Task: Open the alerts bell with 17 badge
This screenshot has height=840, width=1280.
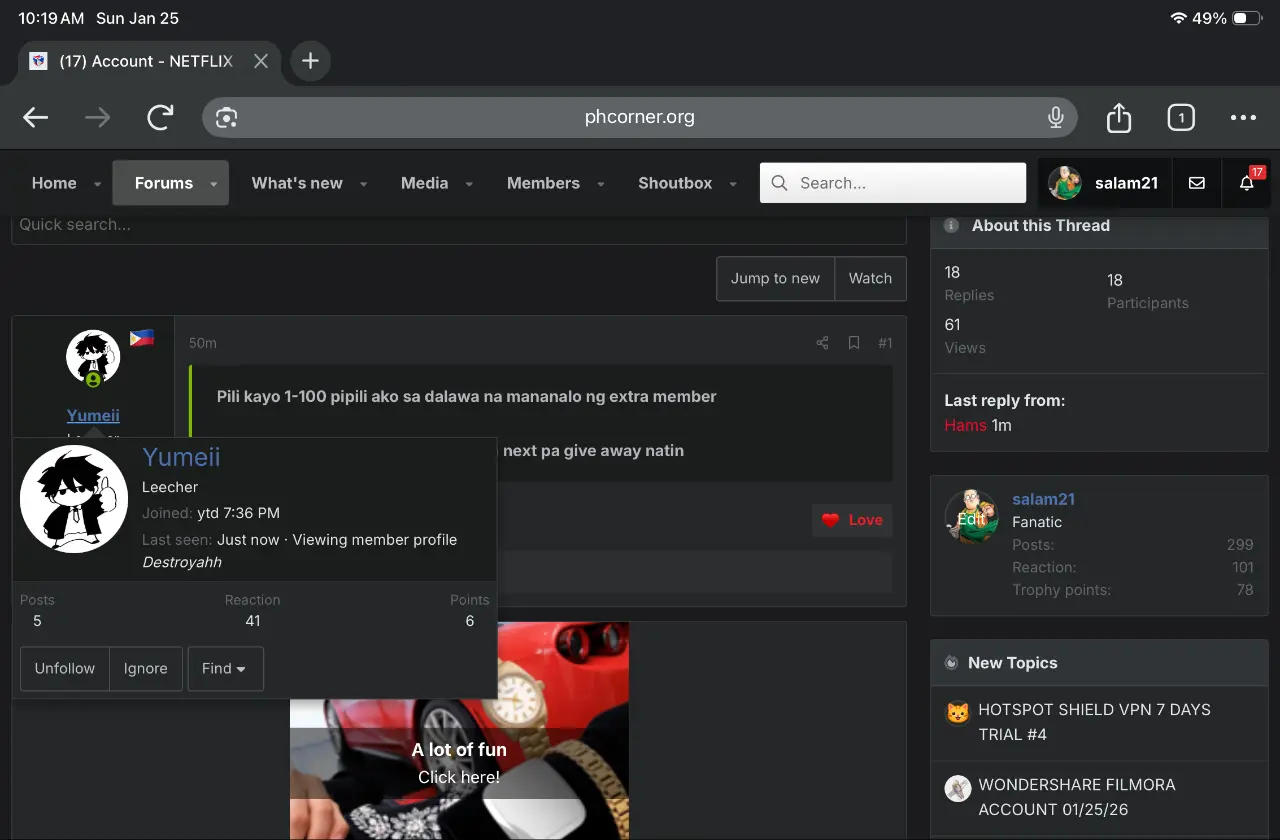Action: click(x=1246, y=183)
